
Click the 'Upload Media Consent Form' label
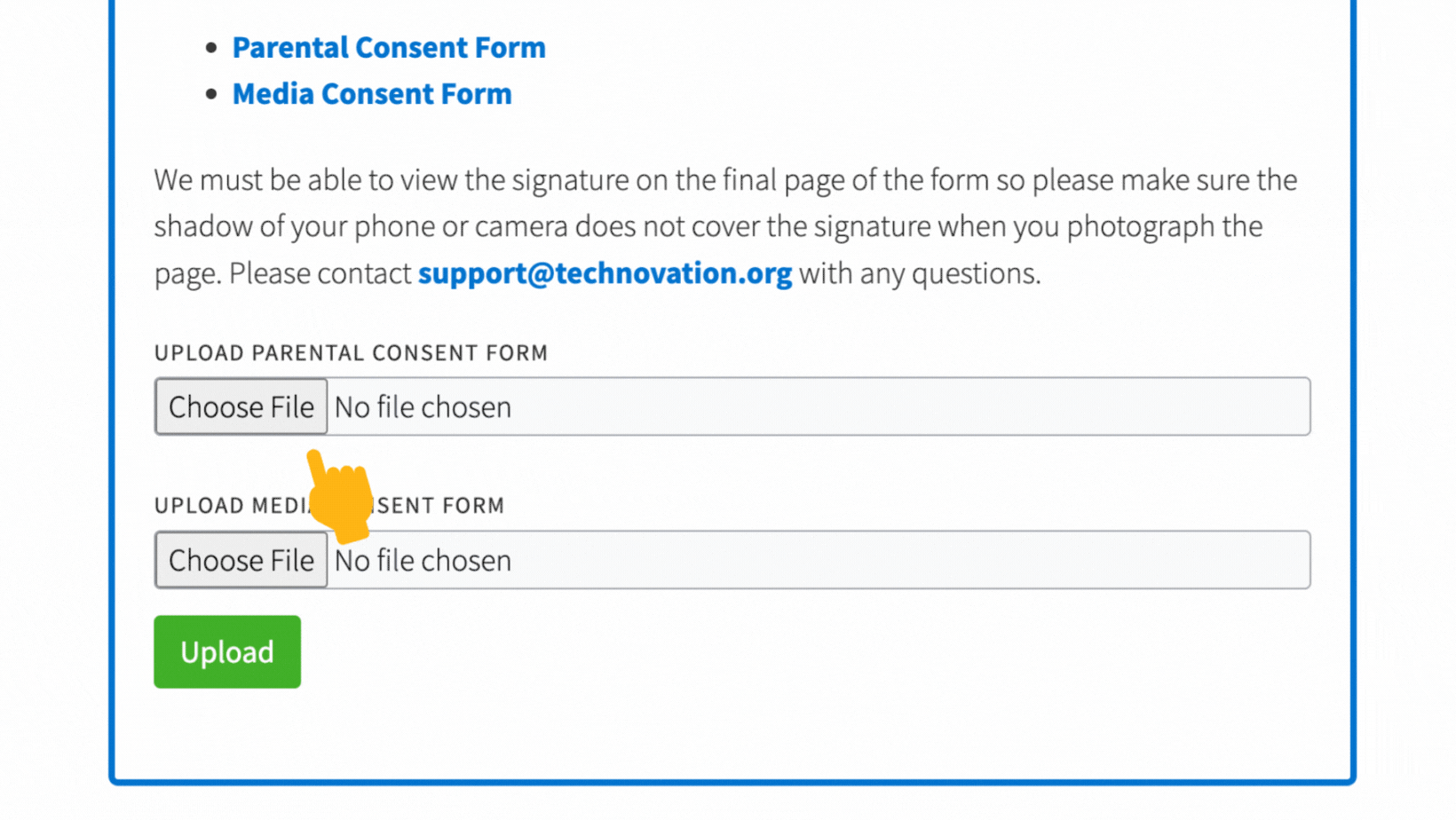tap(329, 505)
